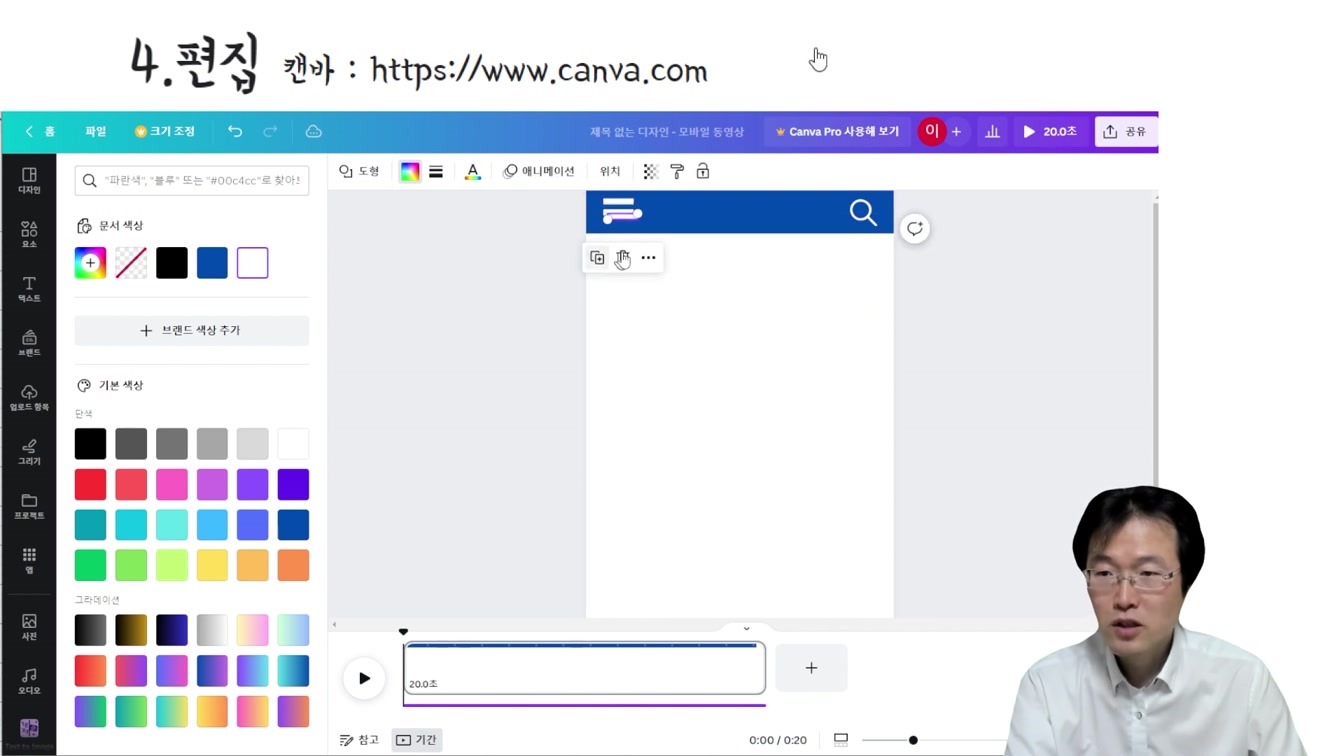Select the 20.0초 page thumbnail in timeline

(585, 668)
